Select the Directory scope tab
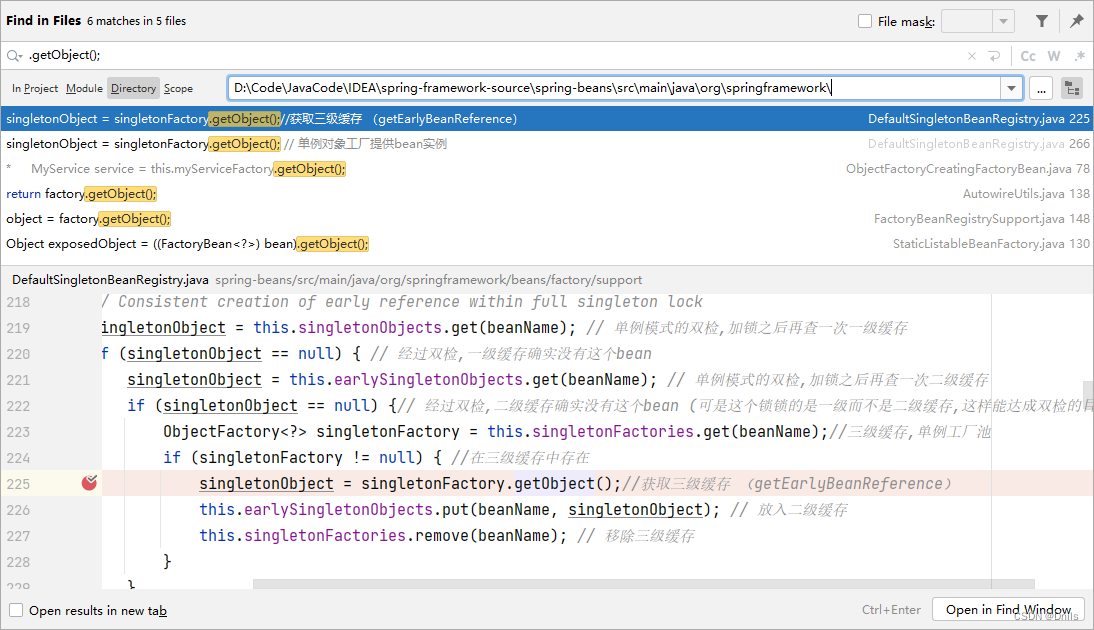The height and width of the screenshot is (630, 1094). pyautogui.click(x=133, y=89)
